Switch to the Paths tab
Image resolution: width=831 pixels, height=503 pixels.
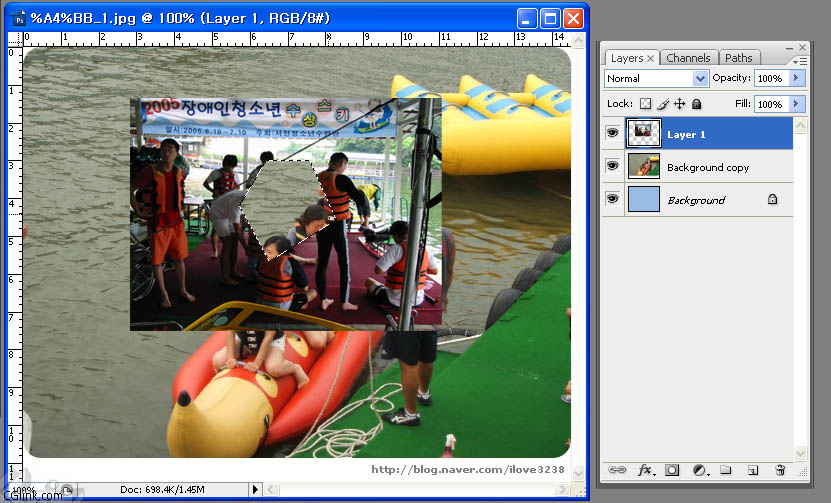[x=739, y=58]
